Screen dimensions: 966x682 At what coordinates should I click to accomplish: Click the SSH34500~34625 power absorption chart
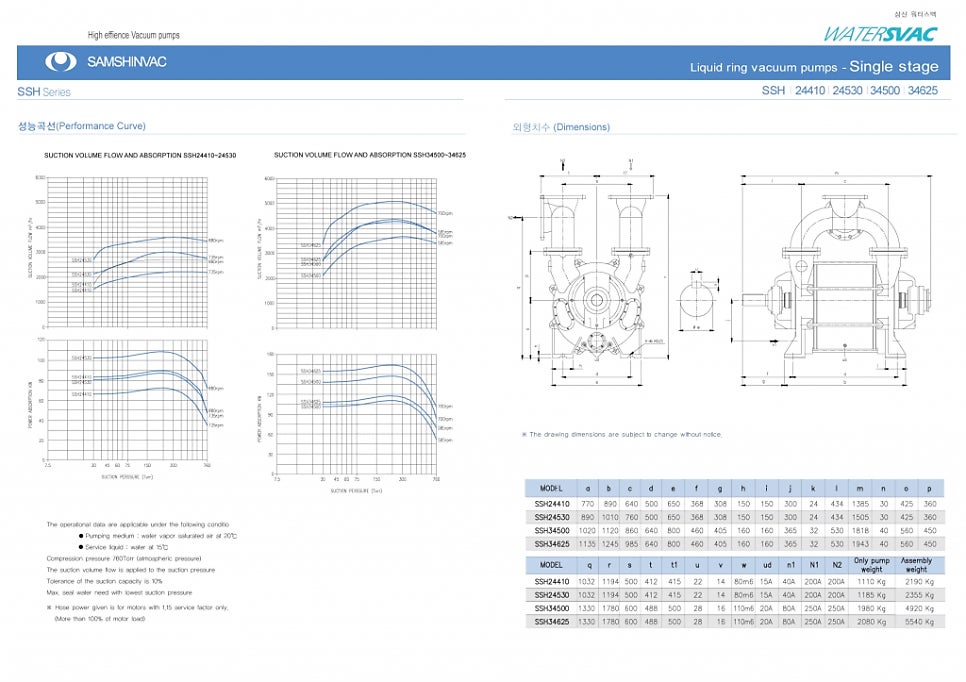coord(357,415)
